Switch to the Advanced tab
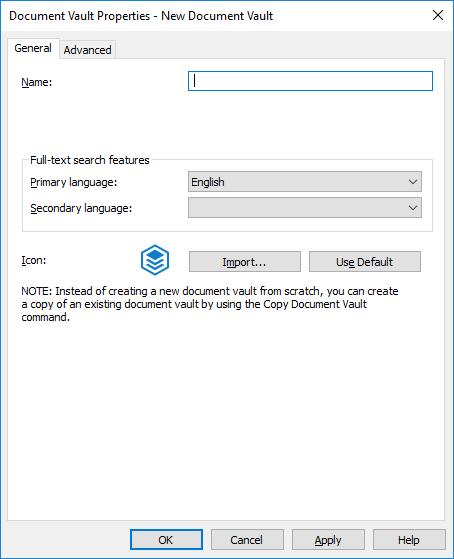 tap(87, 50)
